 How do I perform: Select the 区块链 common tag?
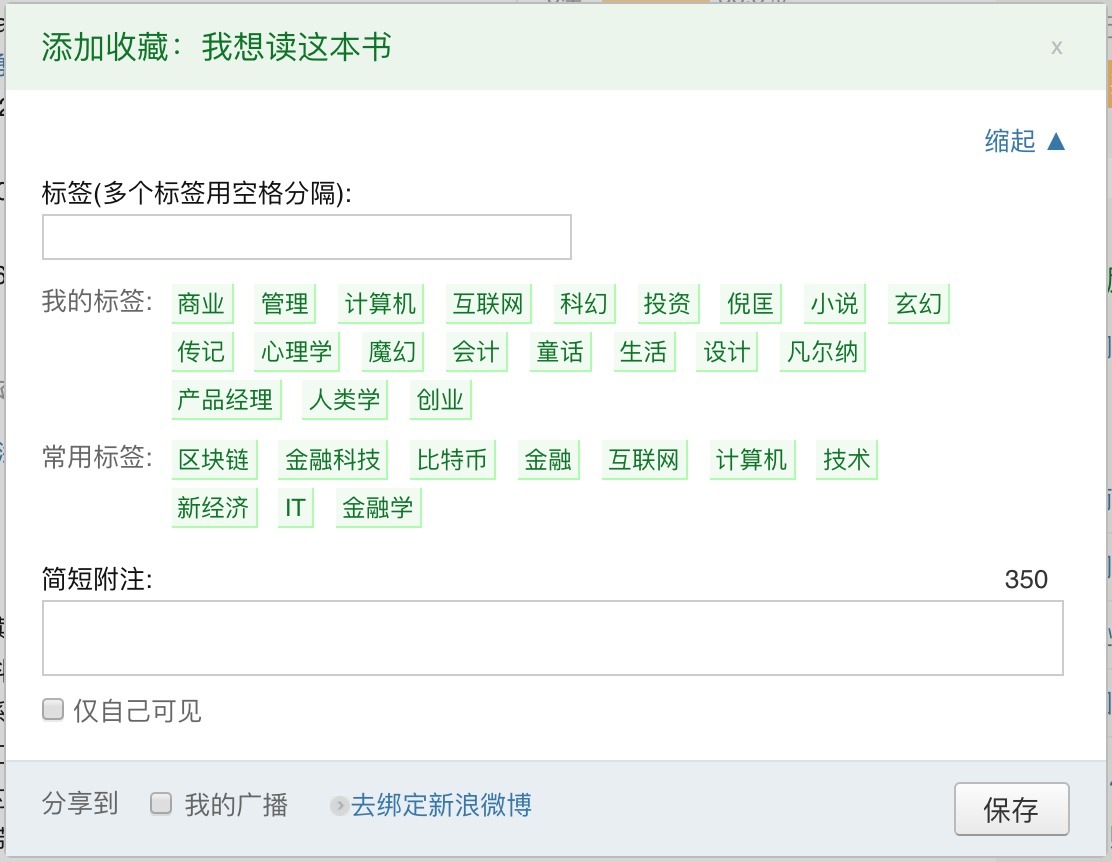point(213,460)
